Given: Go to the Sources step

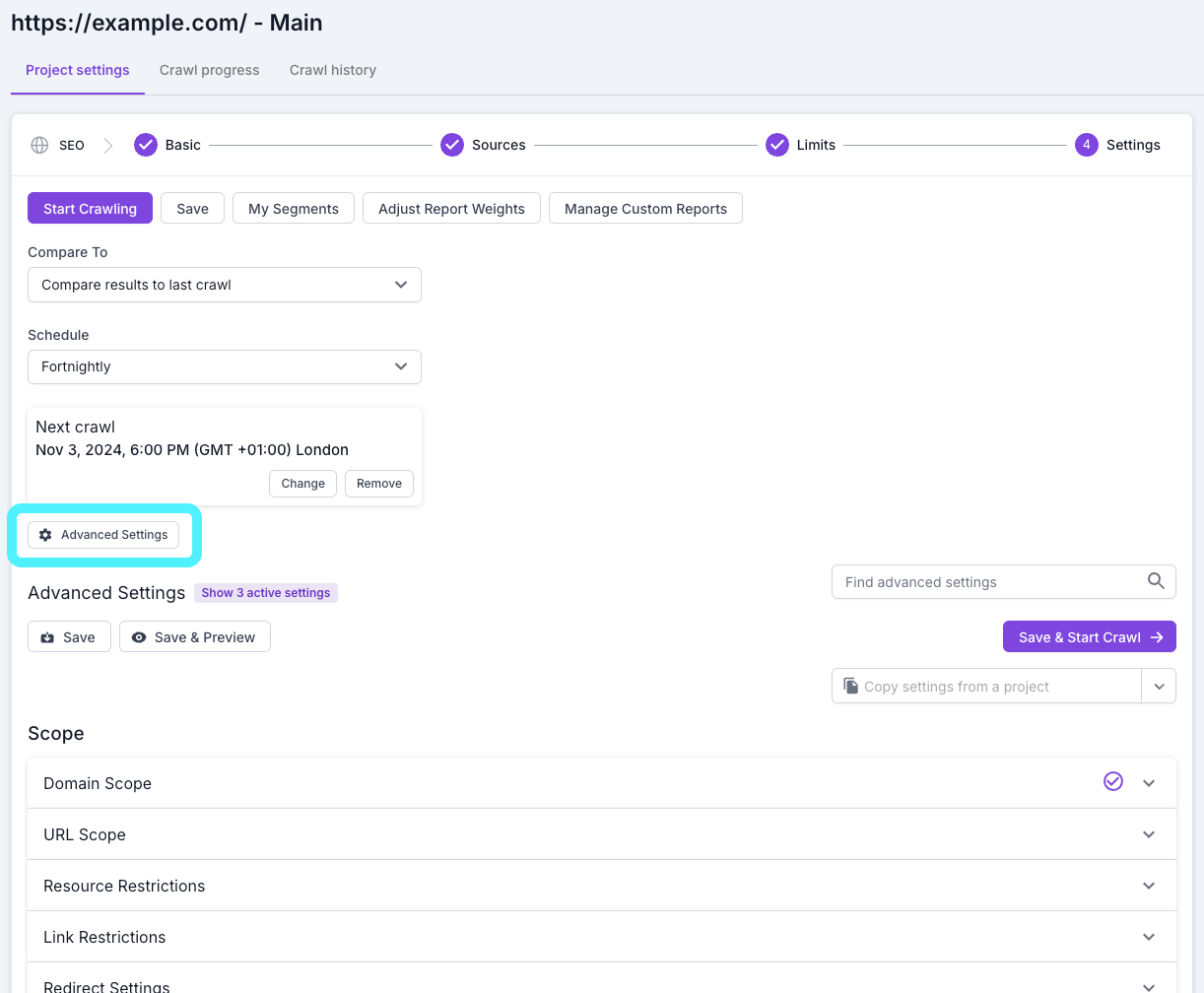Looking at the screenshot, I should (x=499, y=145).
